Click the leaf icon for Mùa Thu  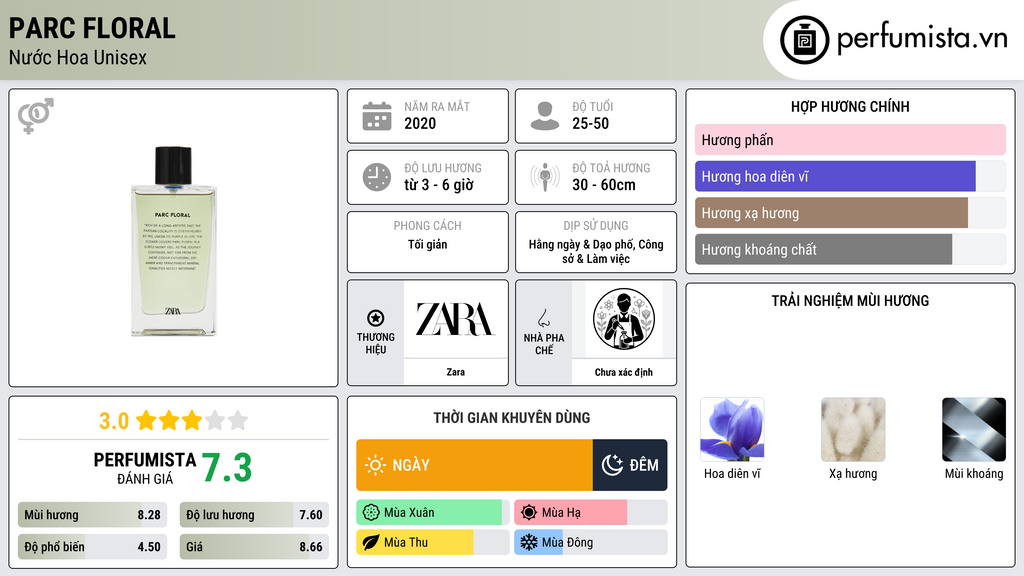pyautogui.click(x=370, y=542)
